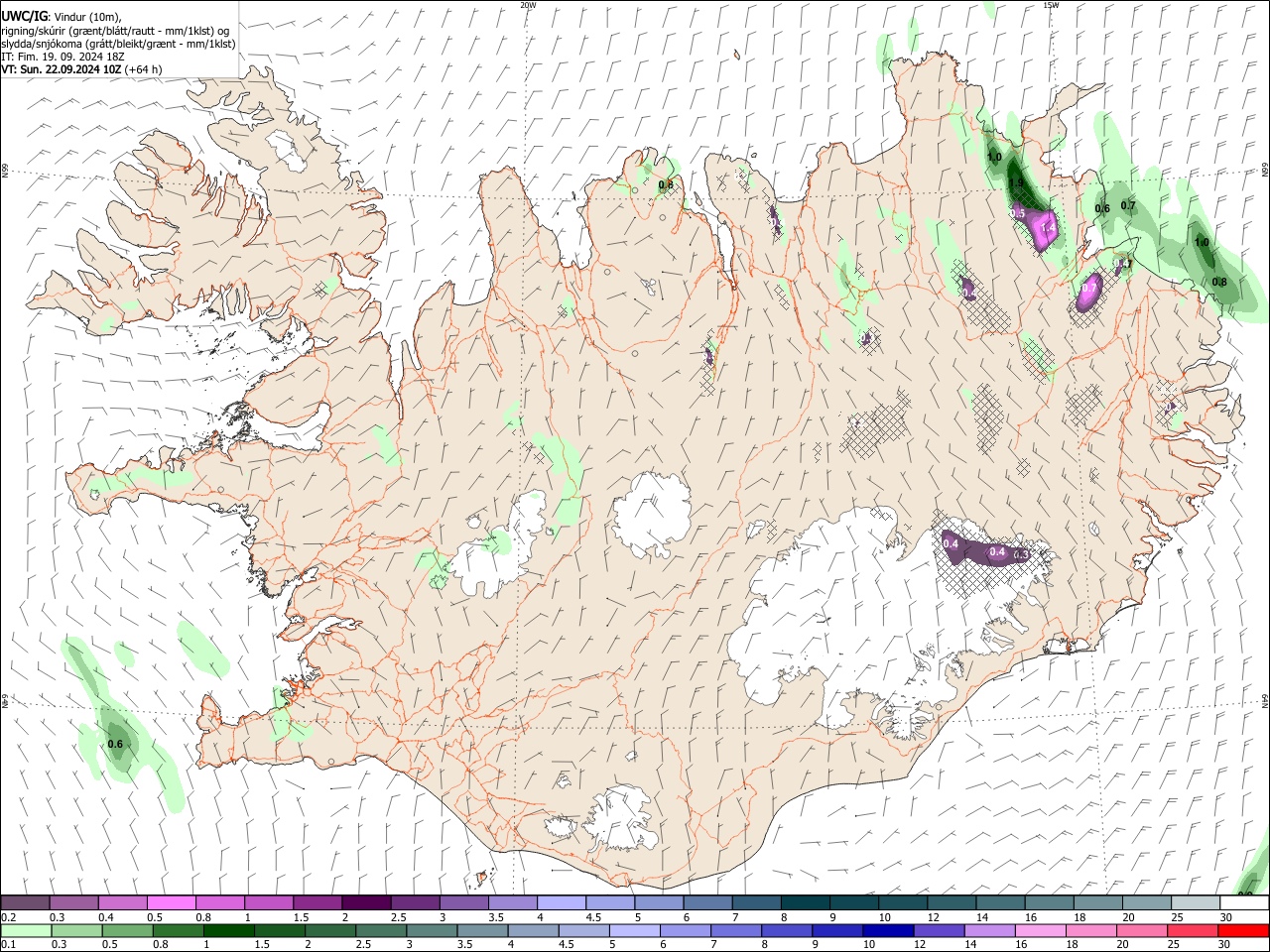Select lower legend violet 12 swatch
Viewport: 1270px width, 952px height.
(939, 931)
